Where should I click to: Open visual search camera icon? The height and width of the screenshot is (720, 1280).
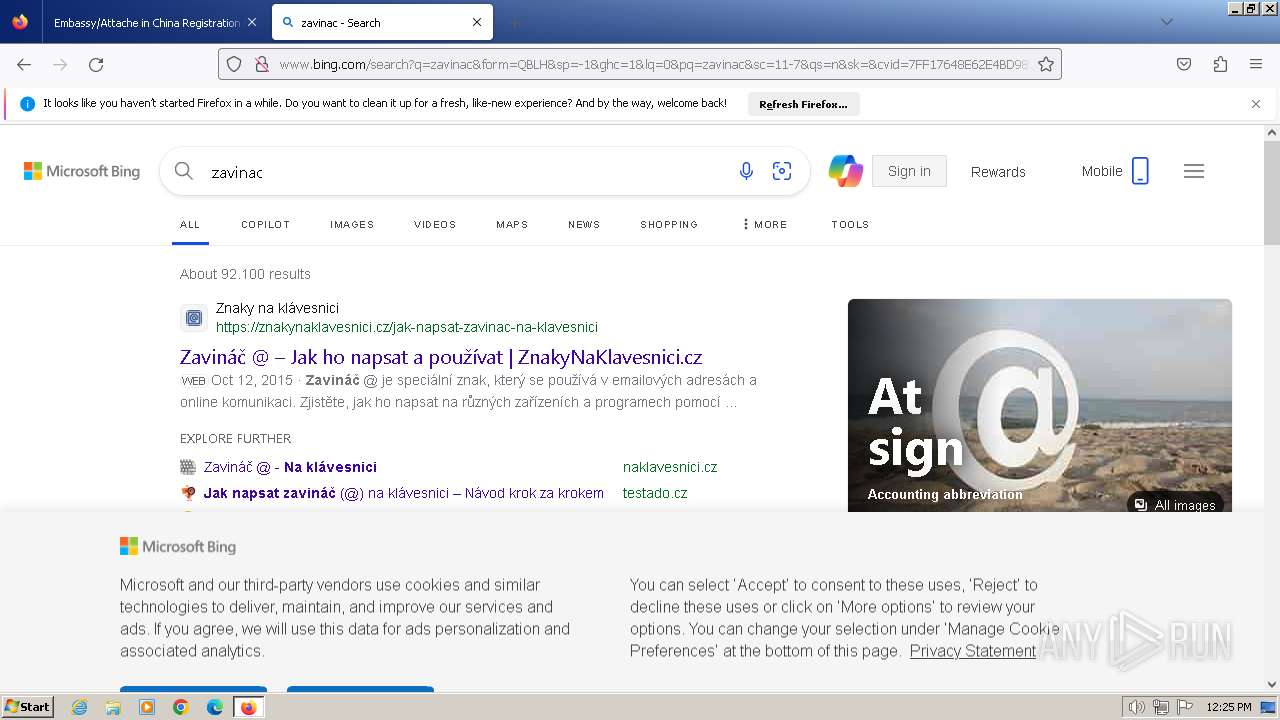[x=782, y=171]
